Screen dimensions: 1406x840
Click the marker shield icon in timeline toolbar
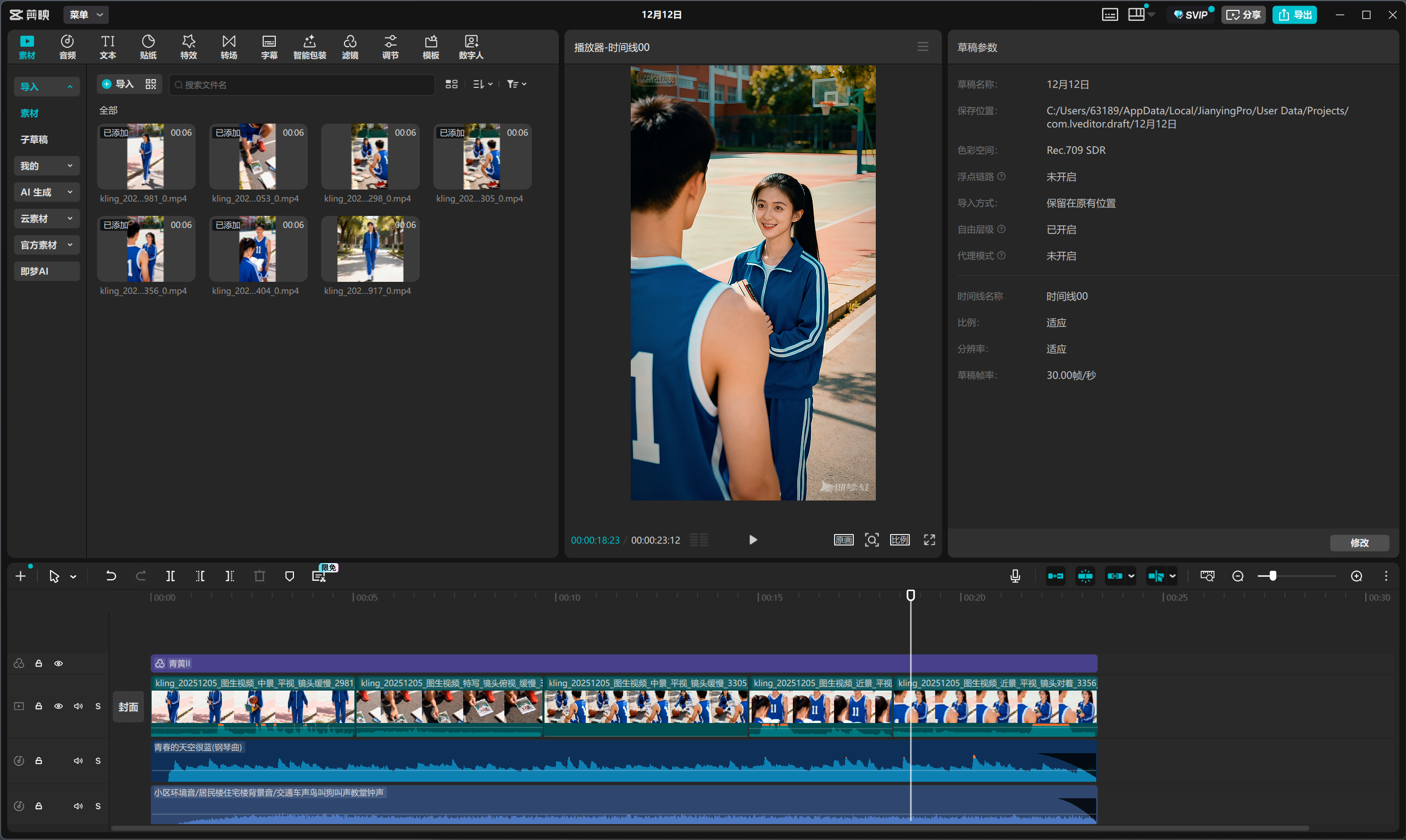coord(289,576)
